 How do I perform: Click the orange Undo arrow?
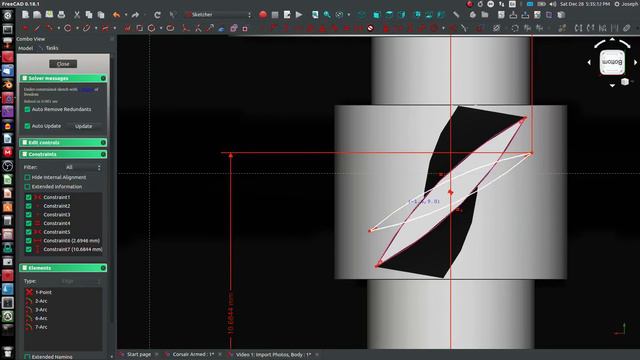coord(116,15)
